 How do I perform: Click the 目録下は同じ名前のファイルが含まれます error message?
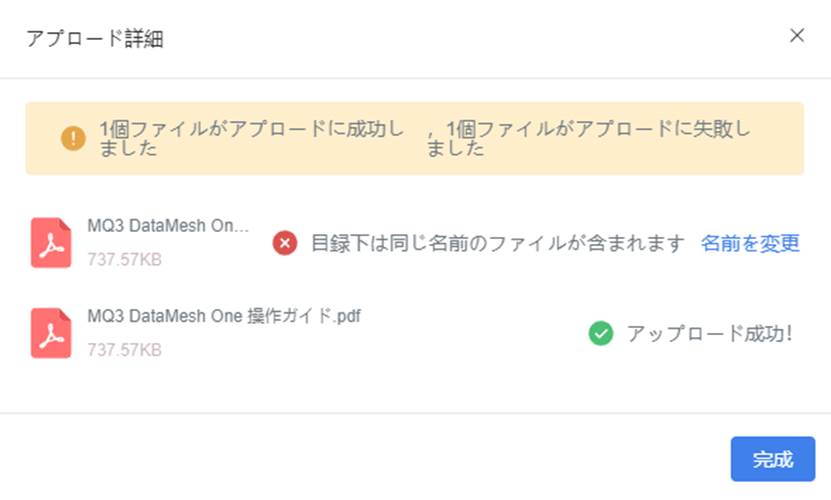click(498, 243)
